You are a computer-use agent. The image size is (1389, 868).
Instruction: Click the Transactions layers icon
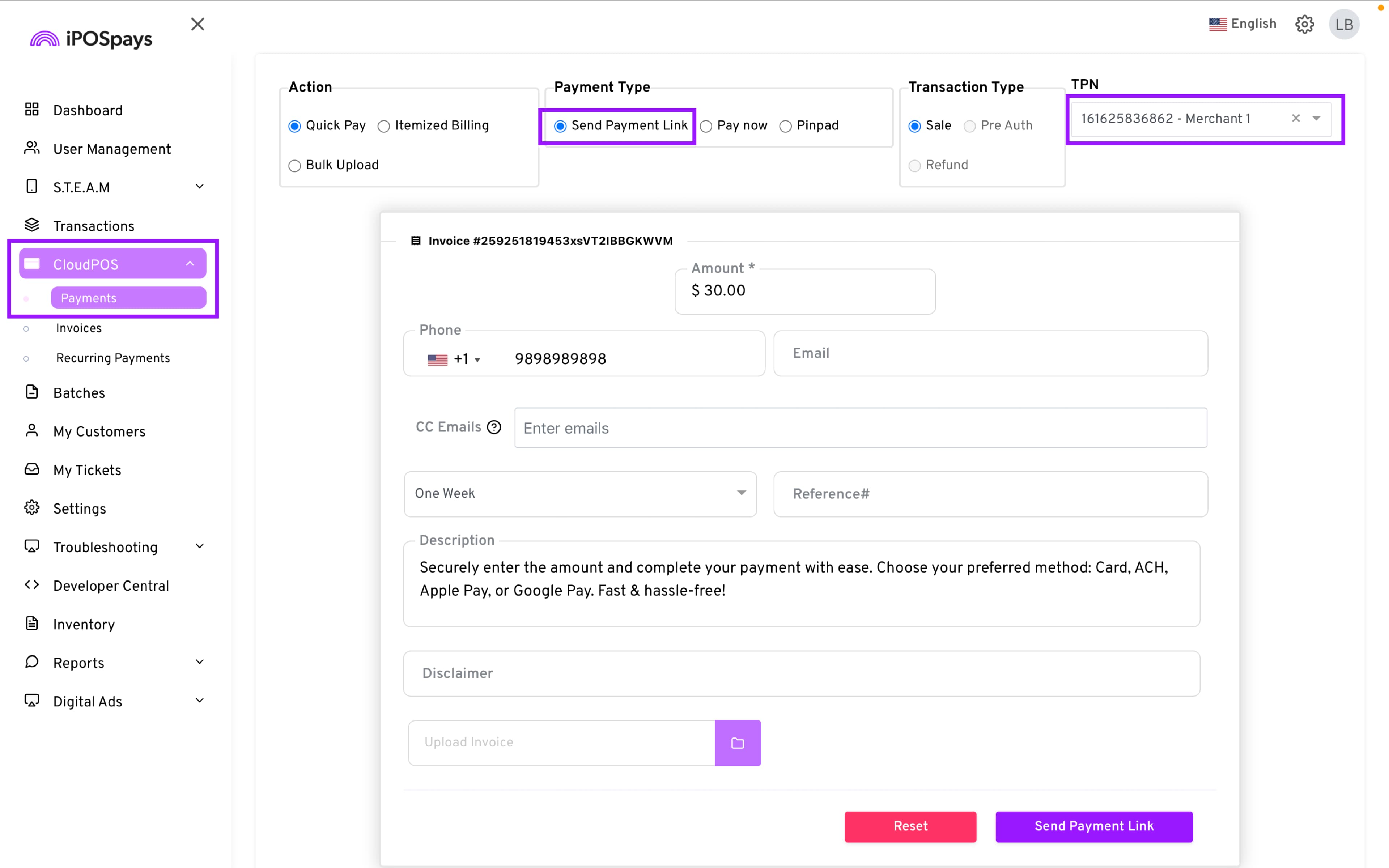pyautogui.click(x=31, y=226)
